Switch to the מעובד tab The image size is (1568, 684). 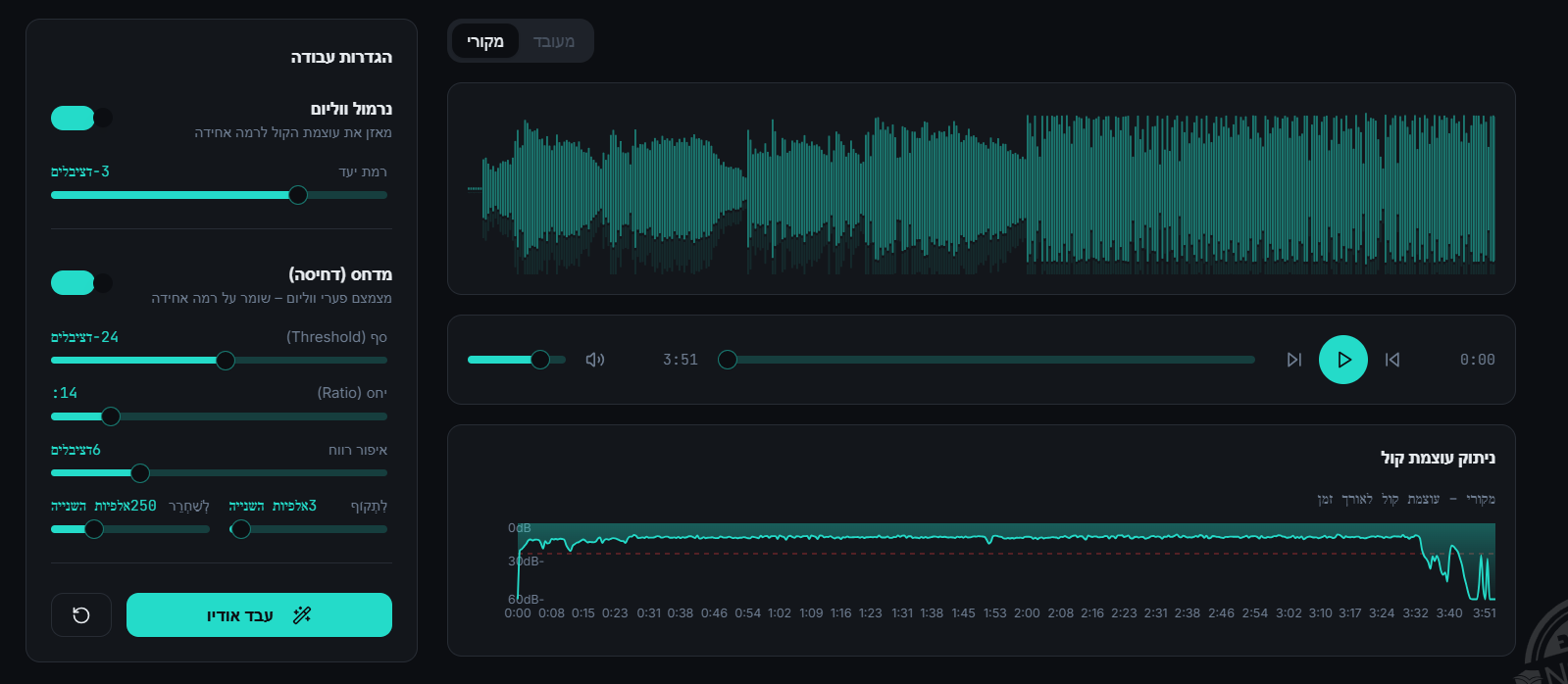point(554,41)
